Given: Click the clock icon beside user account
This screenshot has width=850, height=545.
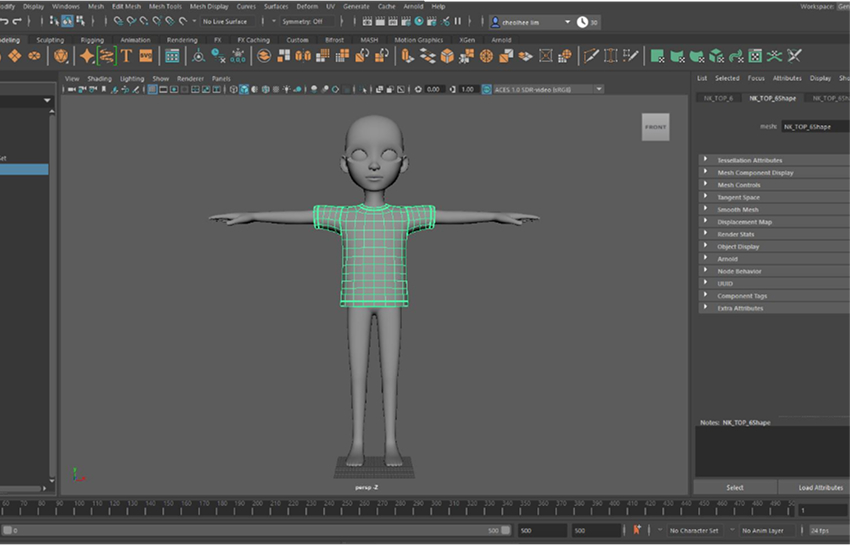Looking at the screenshot, I should [x=582, y=21].
